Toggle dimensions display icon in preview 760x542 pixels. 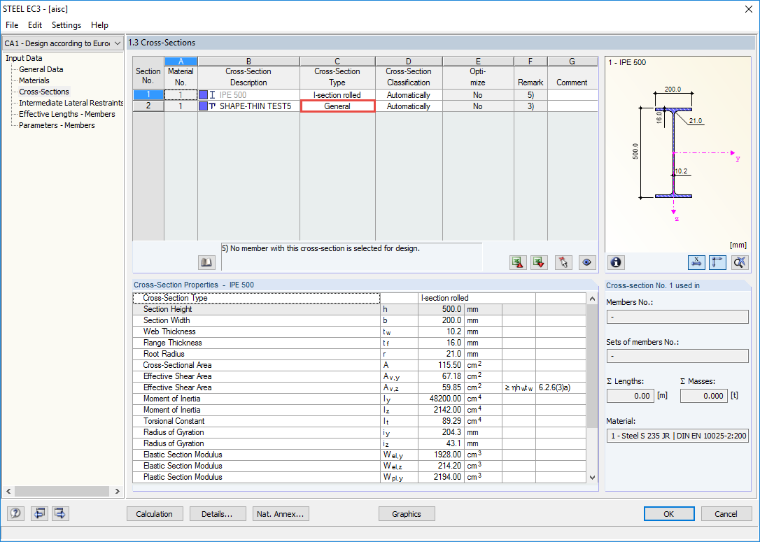[717, 262]
